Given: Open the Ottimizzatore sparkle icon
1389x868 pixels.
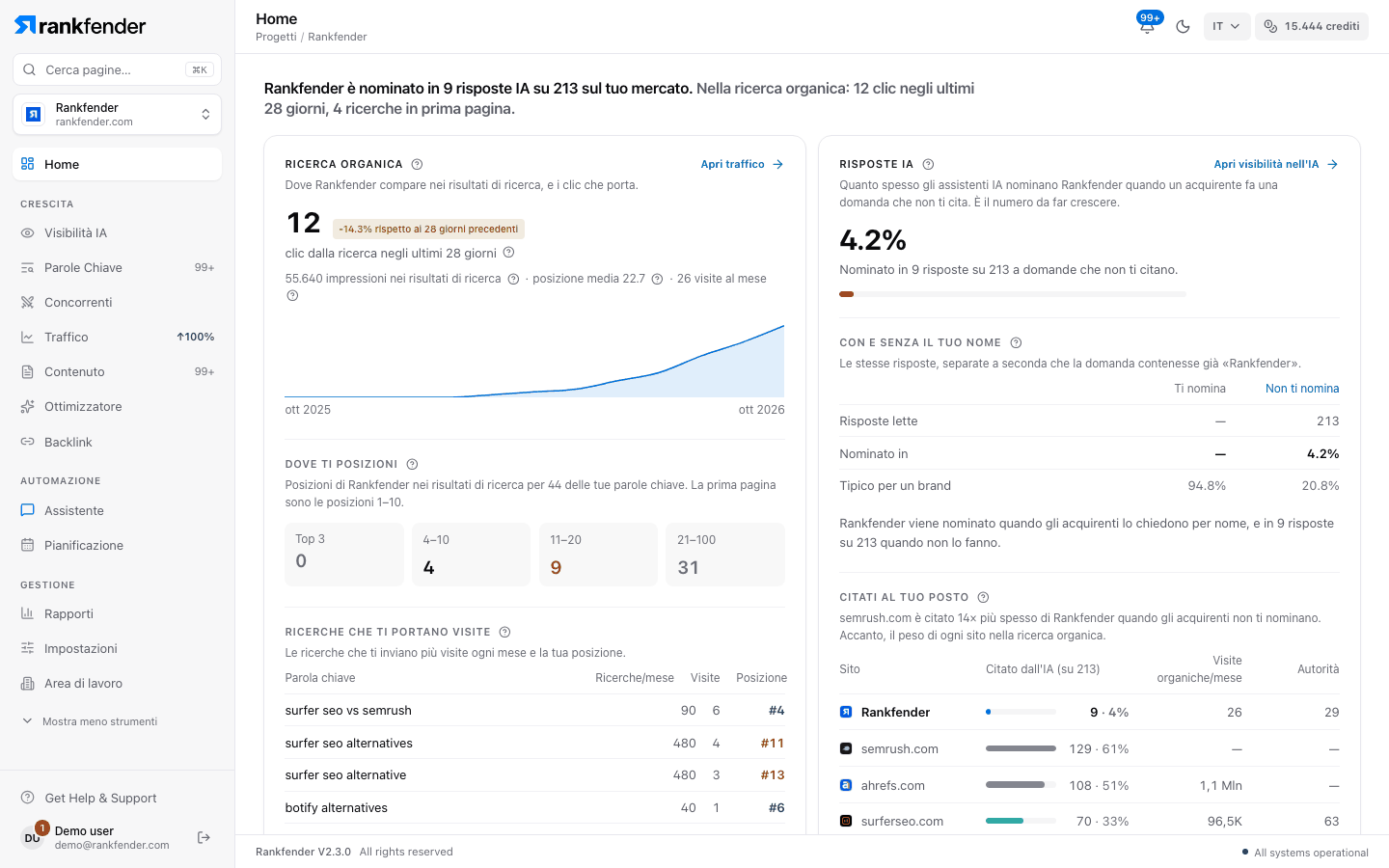Looking at the screenshot, I should click(28, 406).
